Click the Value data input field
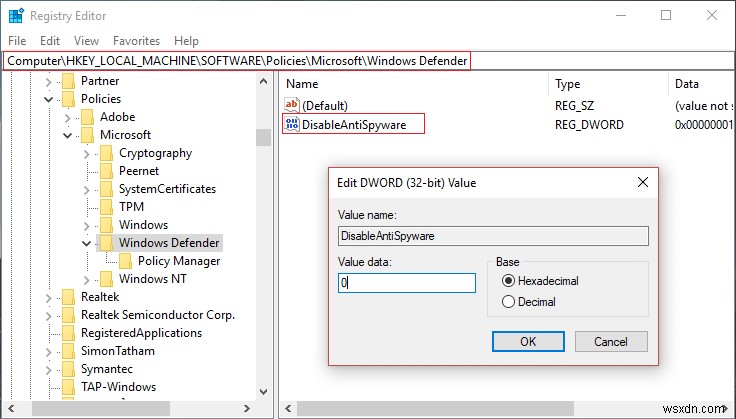The width and height of the screenshot is (736, 419). coord(407,283)
